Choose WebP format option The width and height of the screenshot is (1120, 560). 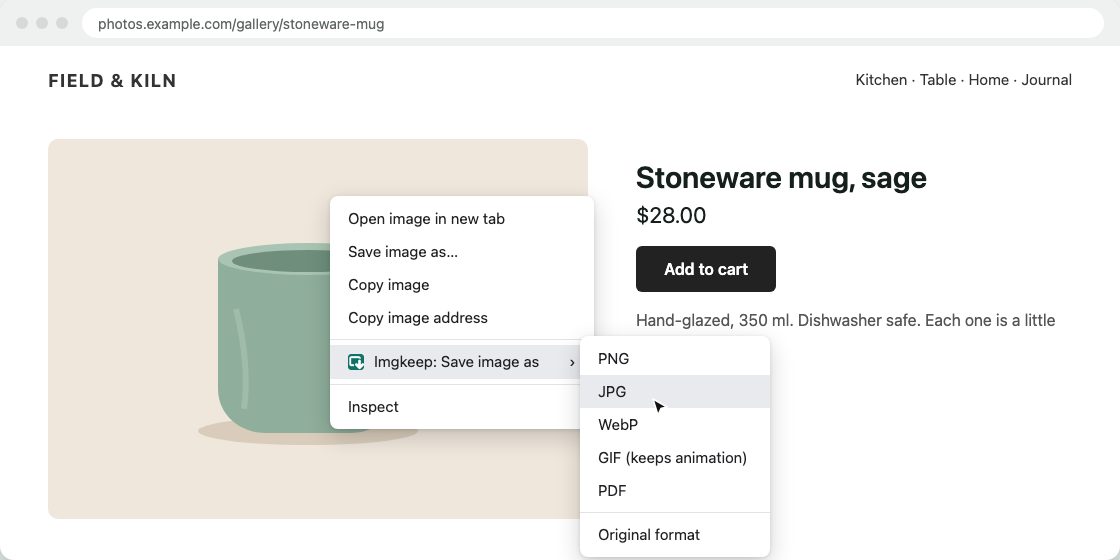click(675, 425)
